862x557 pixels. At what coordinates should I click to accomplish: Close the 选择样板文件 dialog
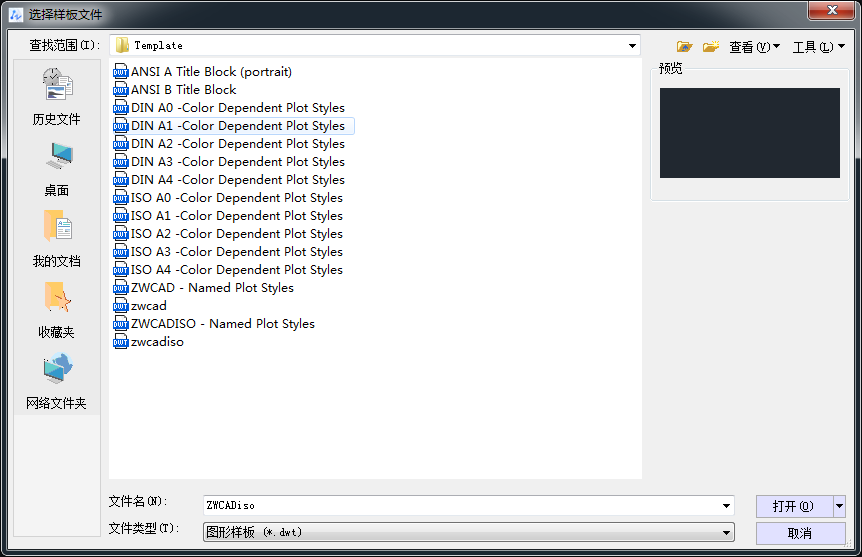coord(832,10)
